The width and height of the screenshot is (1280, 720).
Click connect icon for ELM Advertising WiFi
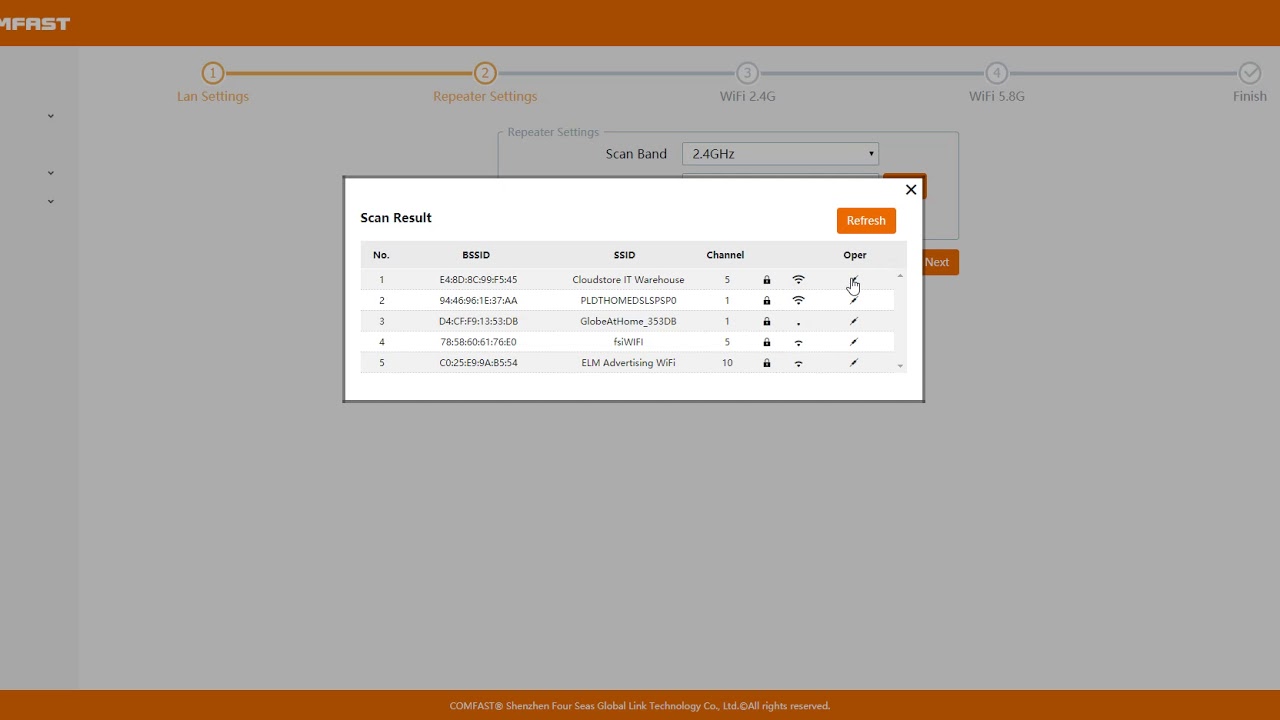[x=854, y=363]
